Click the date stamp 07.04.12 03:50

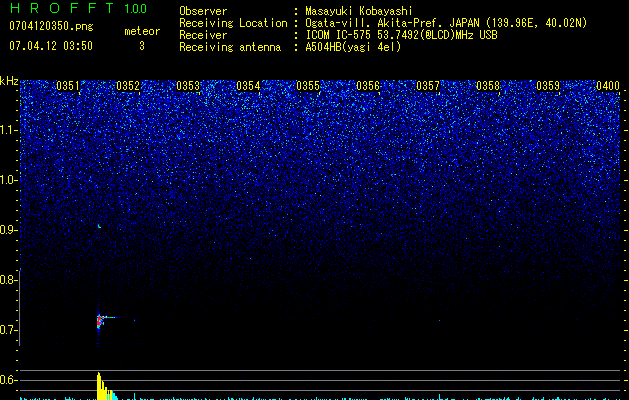point(51,46)
